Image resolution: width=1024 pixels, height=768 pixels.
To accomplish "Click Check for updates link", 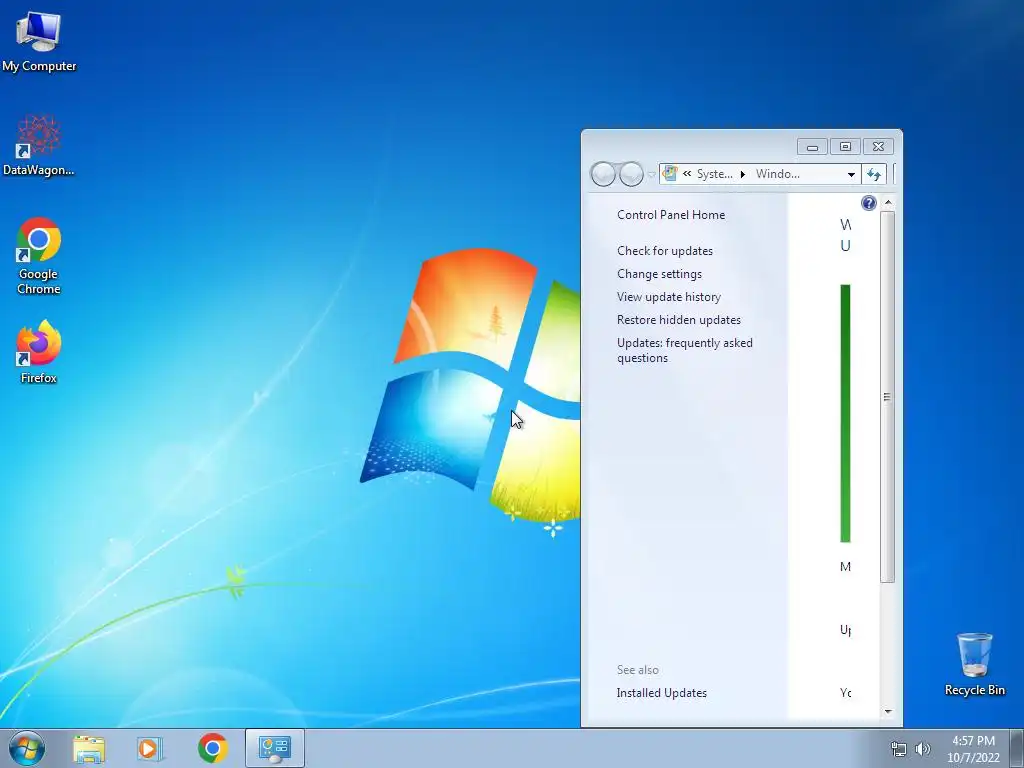I will (x=665, y=251).
